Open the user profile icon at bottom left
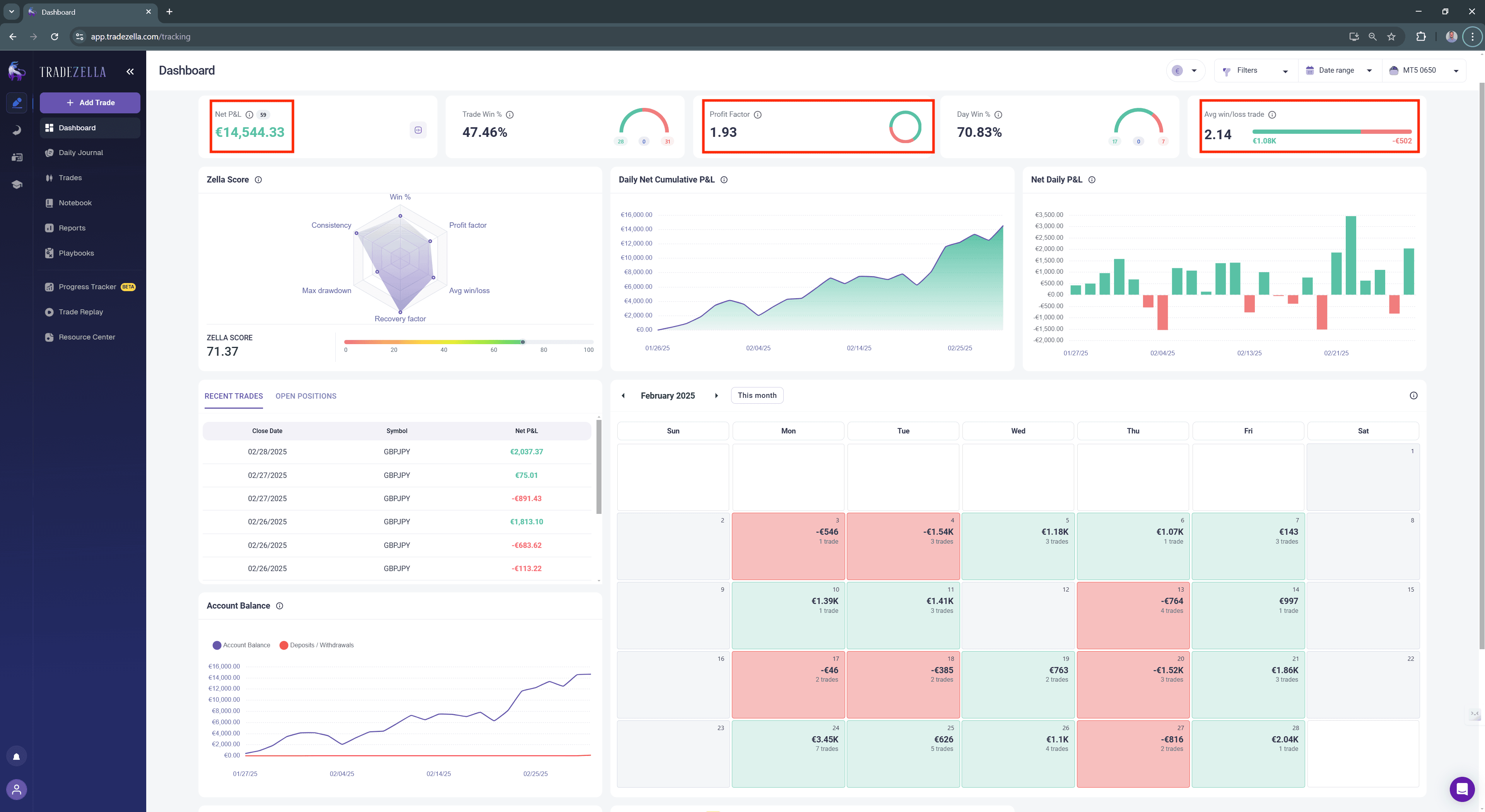The height and width of the screenshot is (812, 1485). (x=17, y=790)
